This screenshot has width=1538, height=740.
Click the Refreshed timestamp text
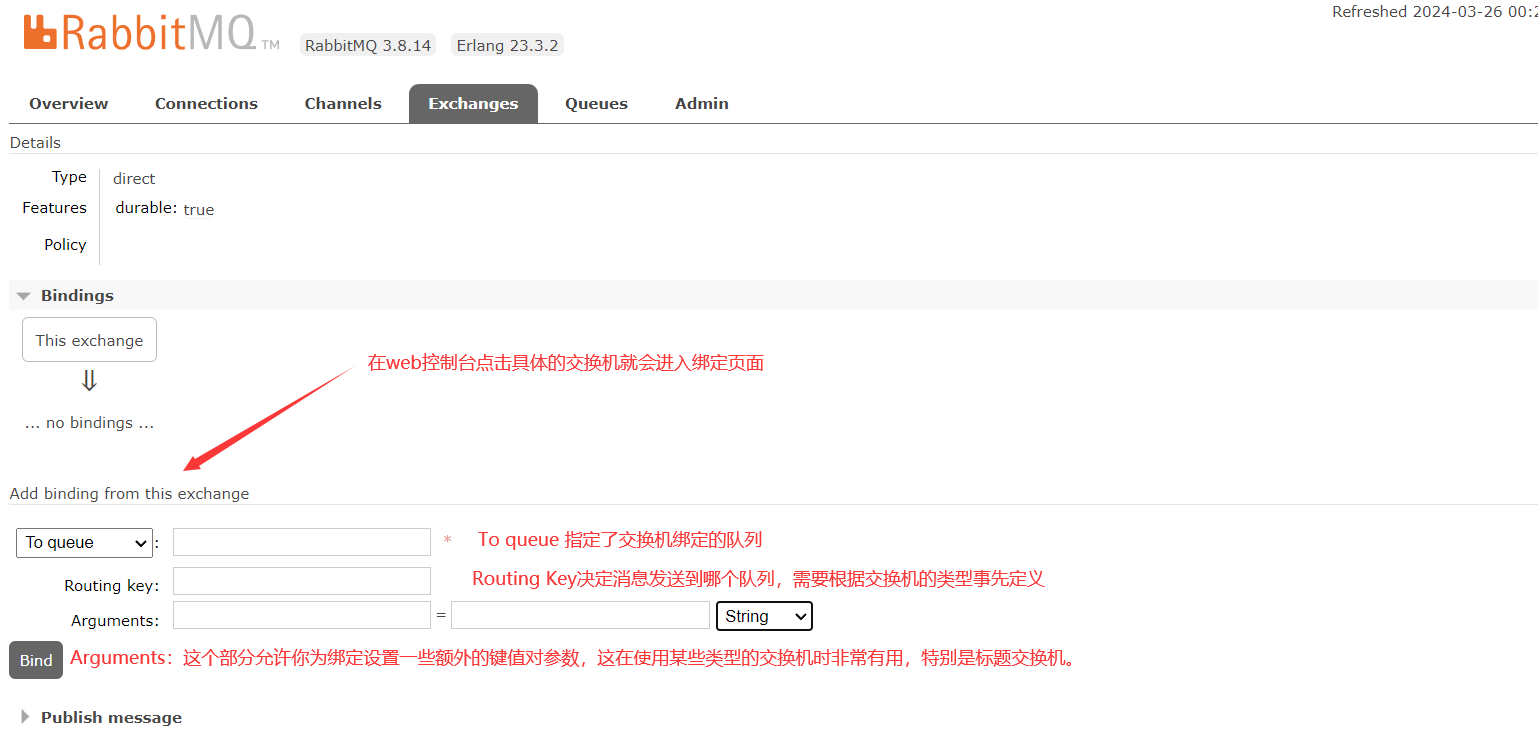pos(1434,12)
